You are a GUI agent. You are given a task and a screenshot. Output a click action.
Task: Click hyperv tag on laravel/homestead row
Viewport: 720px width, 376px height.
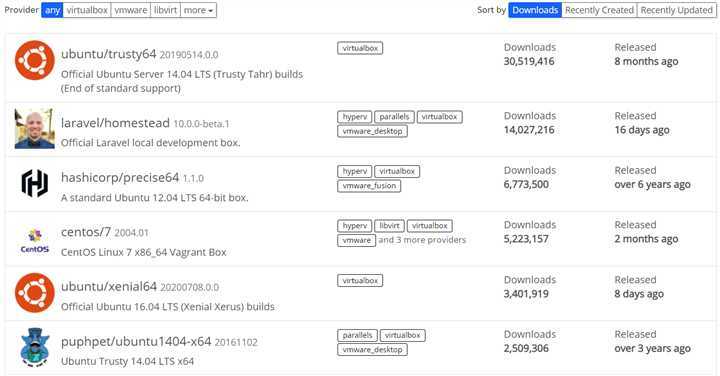point(354,117)
